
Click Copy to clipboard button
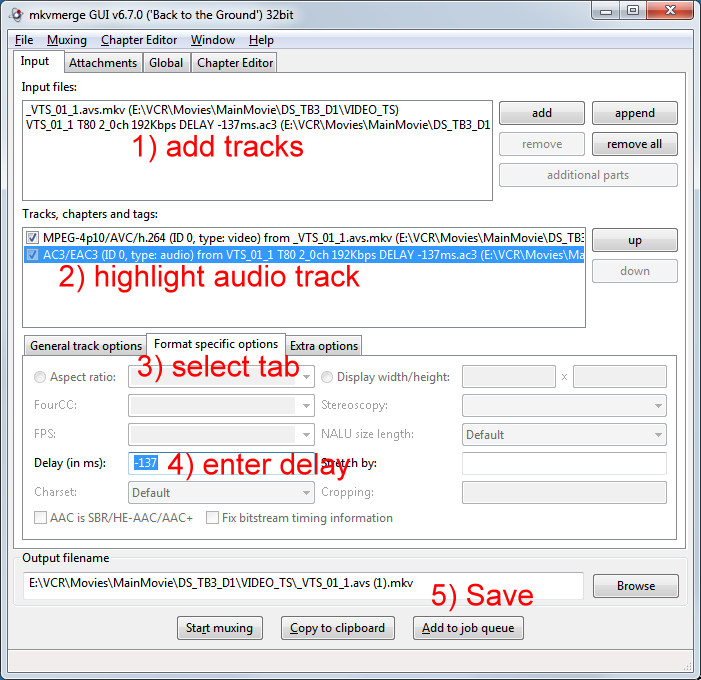(x=338, y=628)
